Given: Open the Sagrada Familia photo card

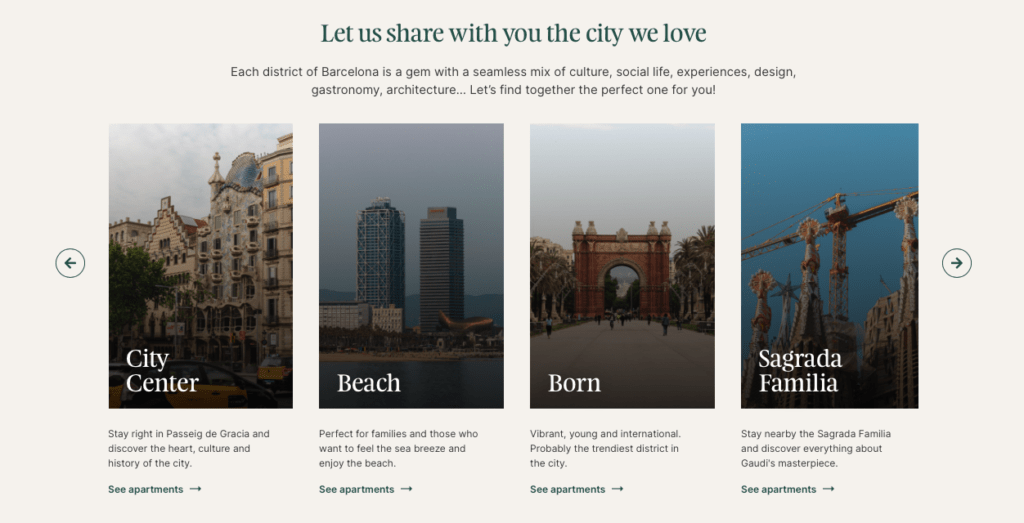Looking at the screenshot, I should coord(829,266).
